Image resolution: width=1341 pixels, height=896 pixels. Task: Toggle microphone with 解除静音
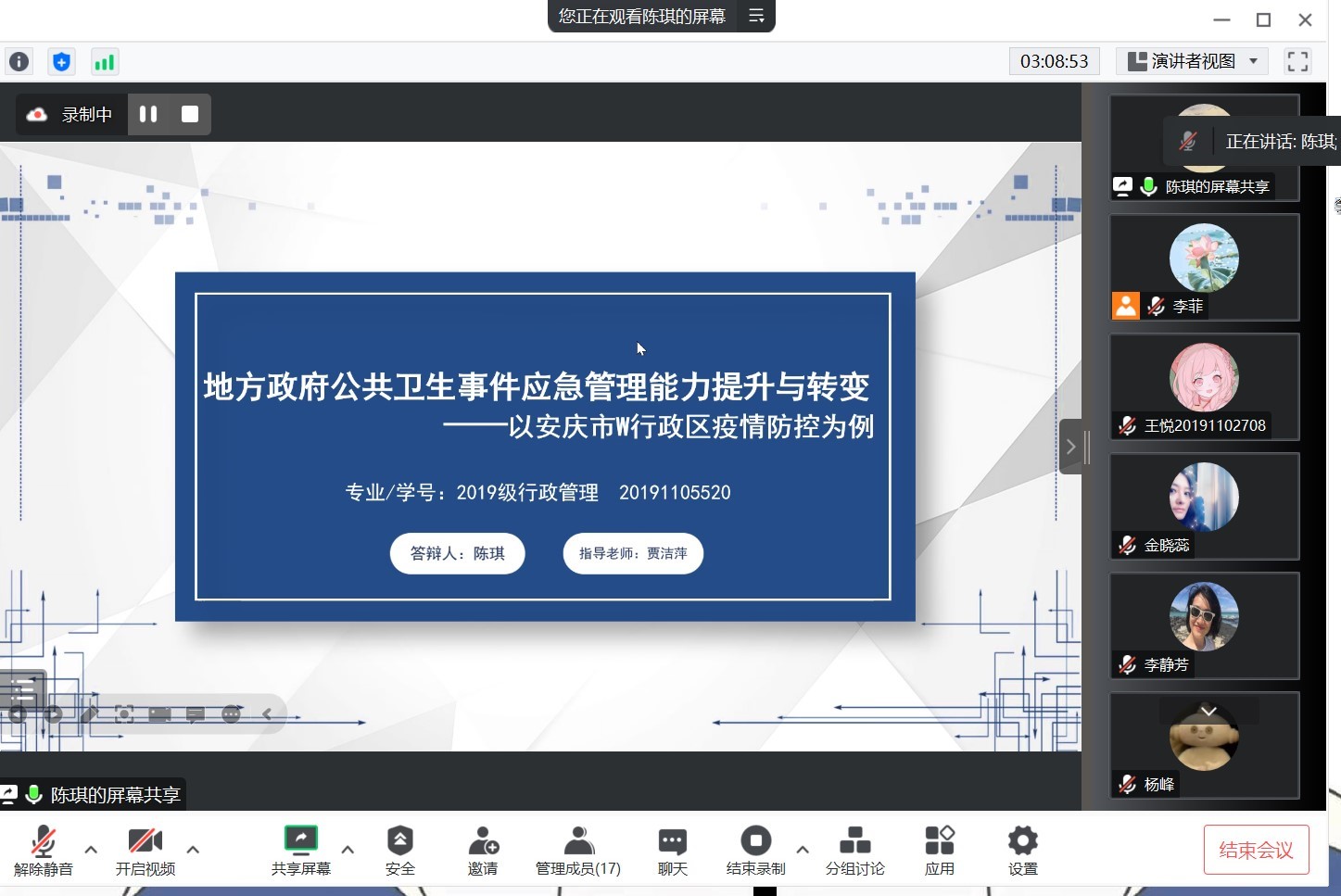click(x=43, y=851)
